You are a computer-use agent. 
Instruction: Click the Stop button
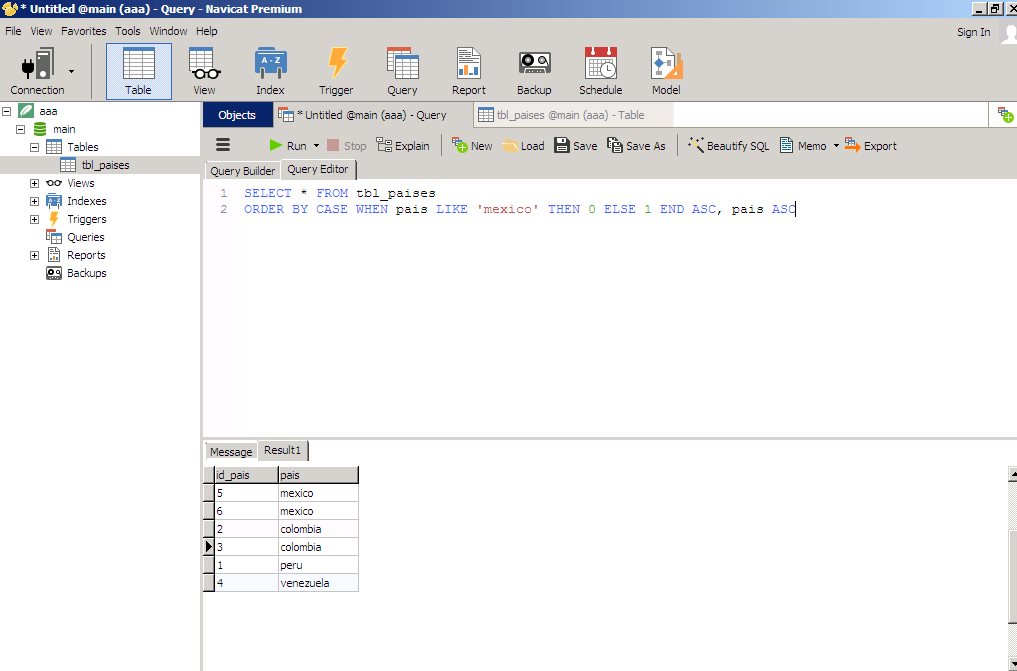347,146
